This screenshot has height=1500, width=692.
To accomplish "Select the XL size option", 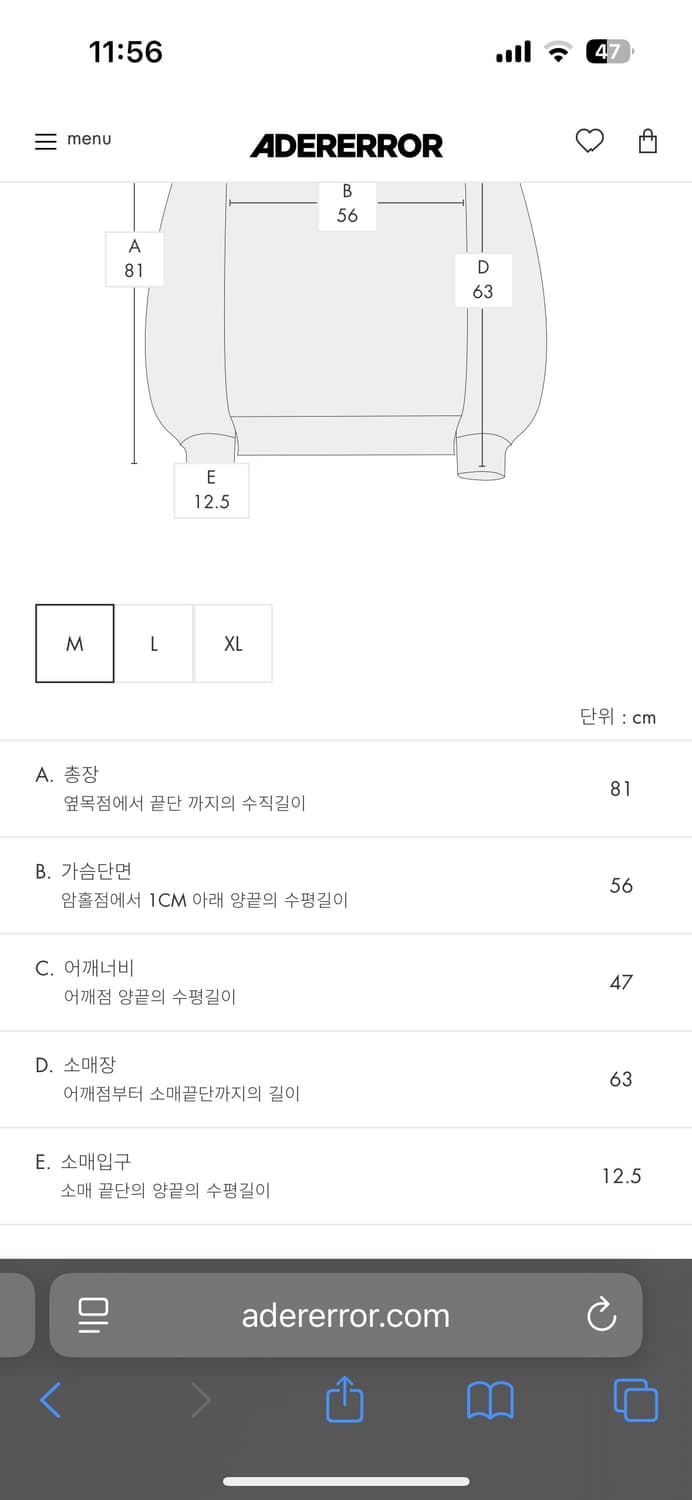I will pos(233,644).
